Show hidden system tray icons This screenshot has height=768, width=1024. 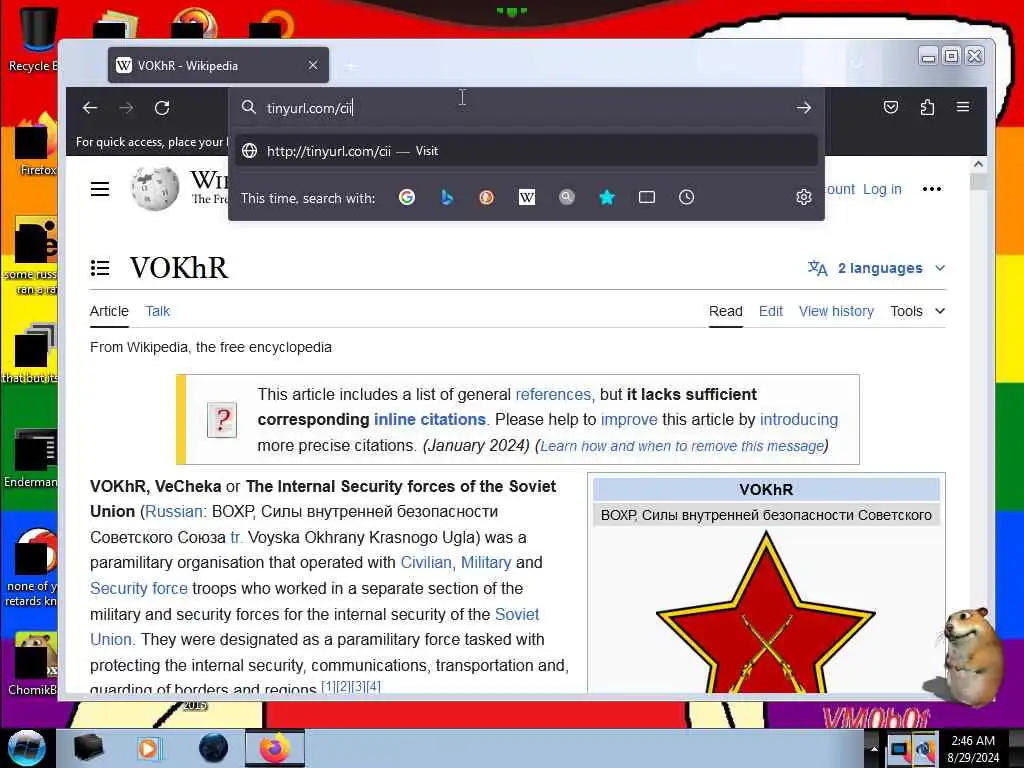(873, 749)
